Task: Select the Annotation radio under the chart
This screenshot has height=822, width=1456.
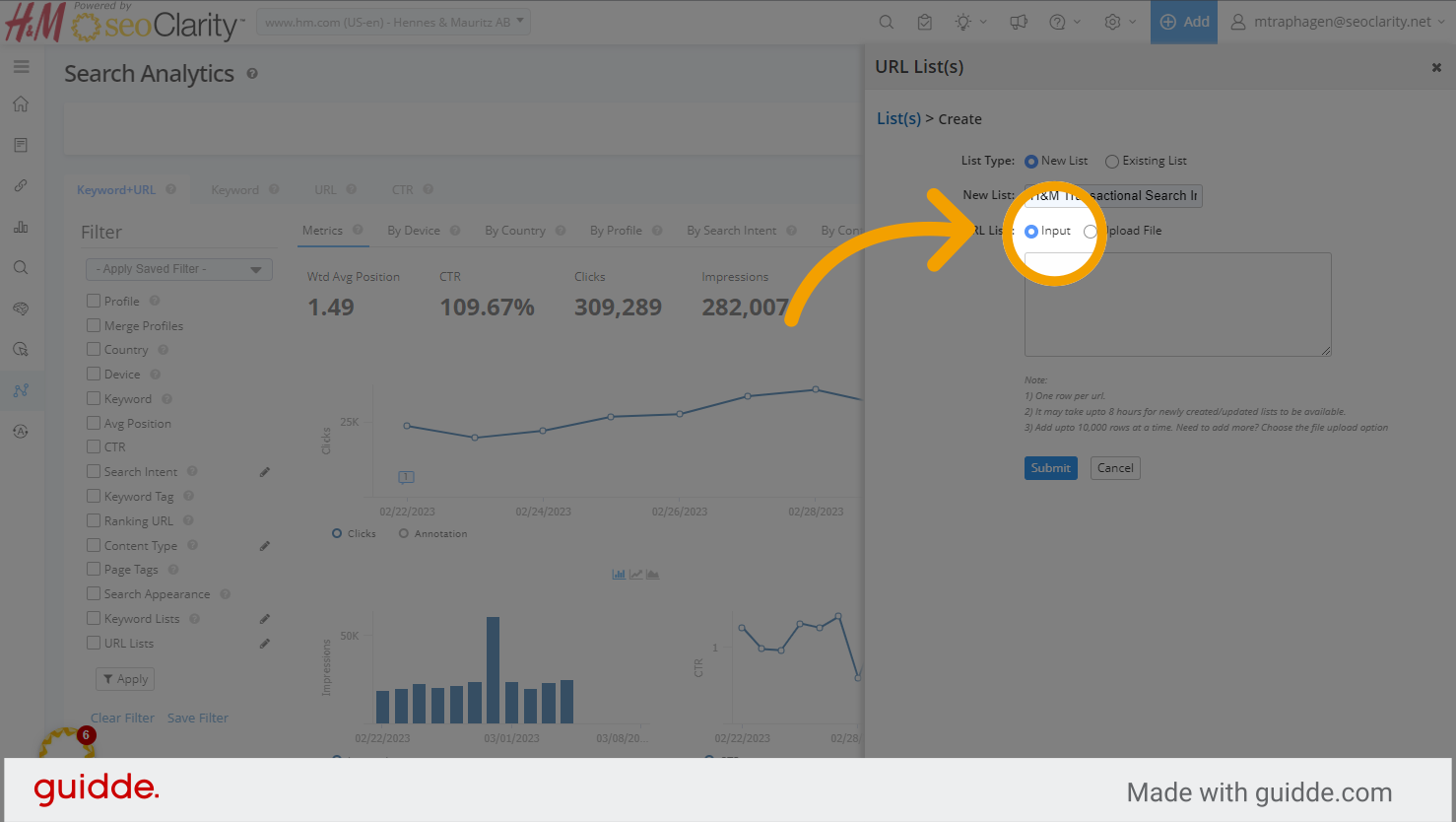Action: [x=404, y=533]
